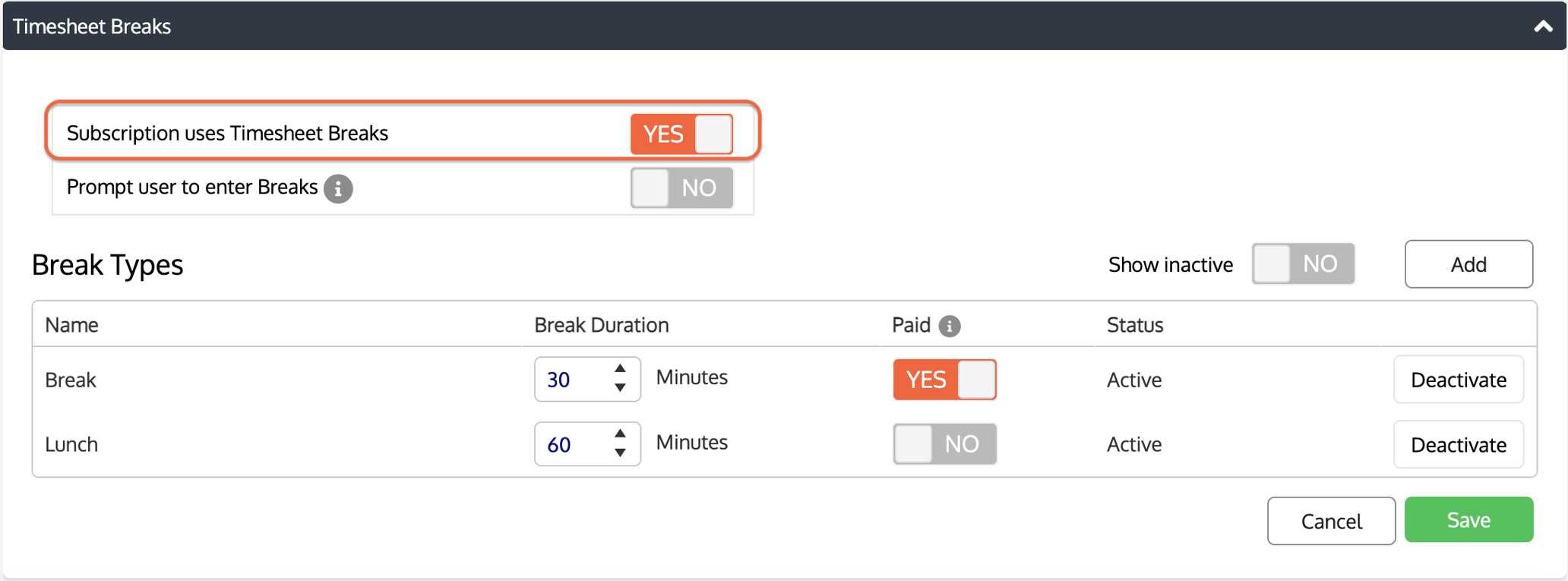Cancel the timesheet break changes
The image size is (1568, 581).
click(x=1331, y=521)
